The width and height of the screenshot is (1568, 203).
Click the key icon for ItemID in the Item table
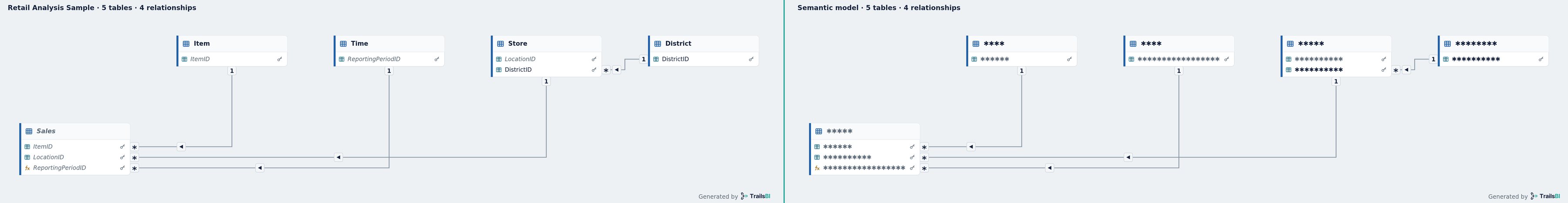(x=280, y=60)
